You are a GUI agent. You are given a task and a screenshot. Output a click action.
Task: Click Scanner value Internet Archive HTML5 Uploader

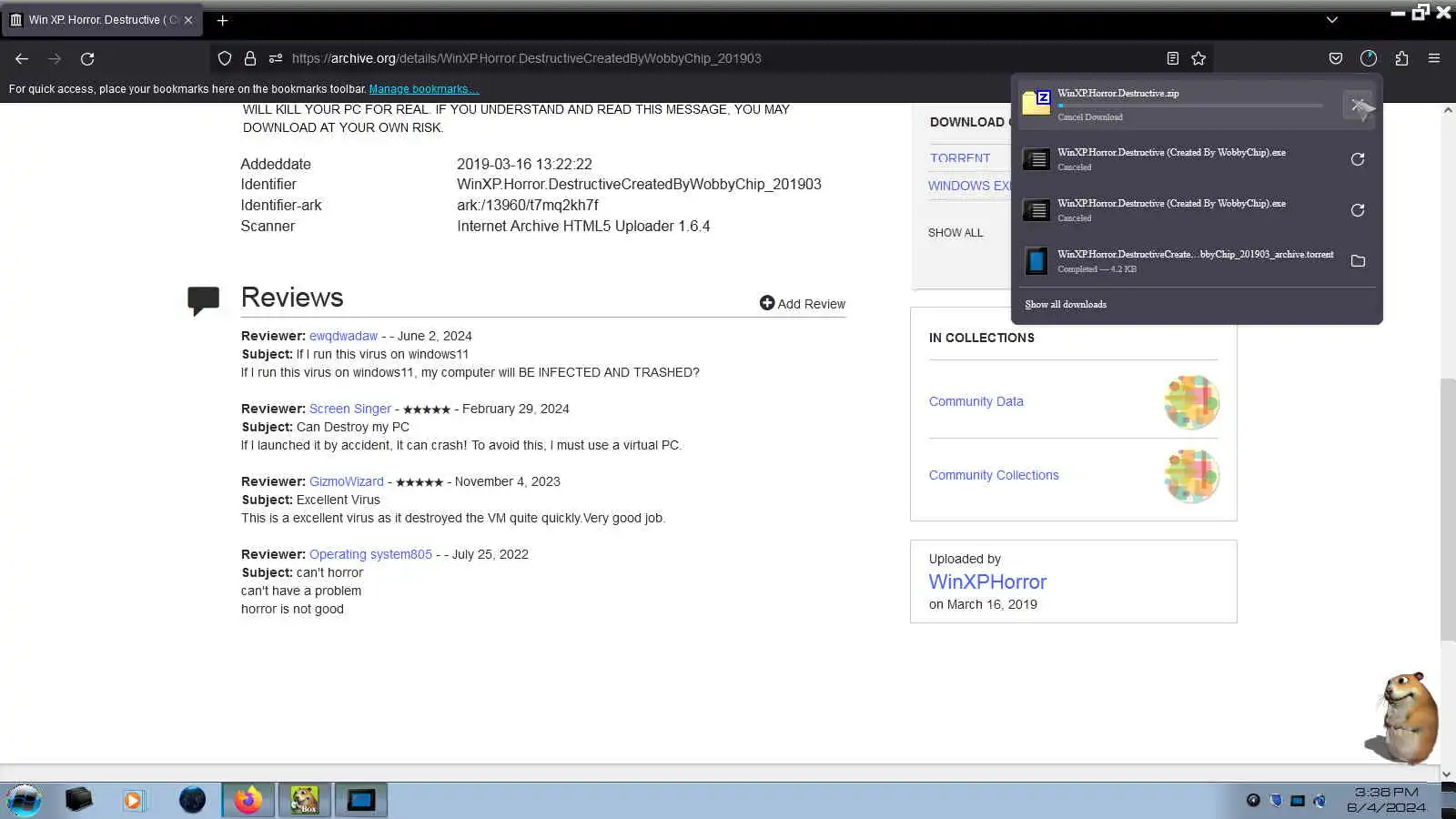pyautogui.click(x=583, y=227)
